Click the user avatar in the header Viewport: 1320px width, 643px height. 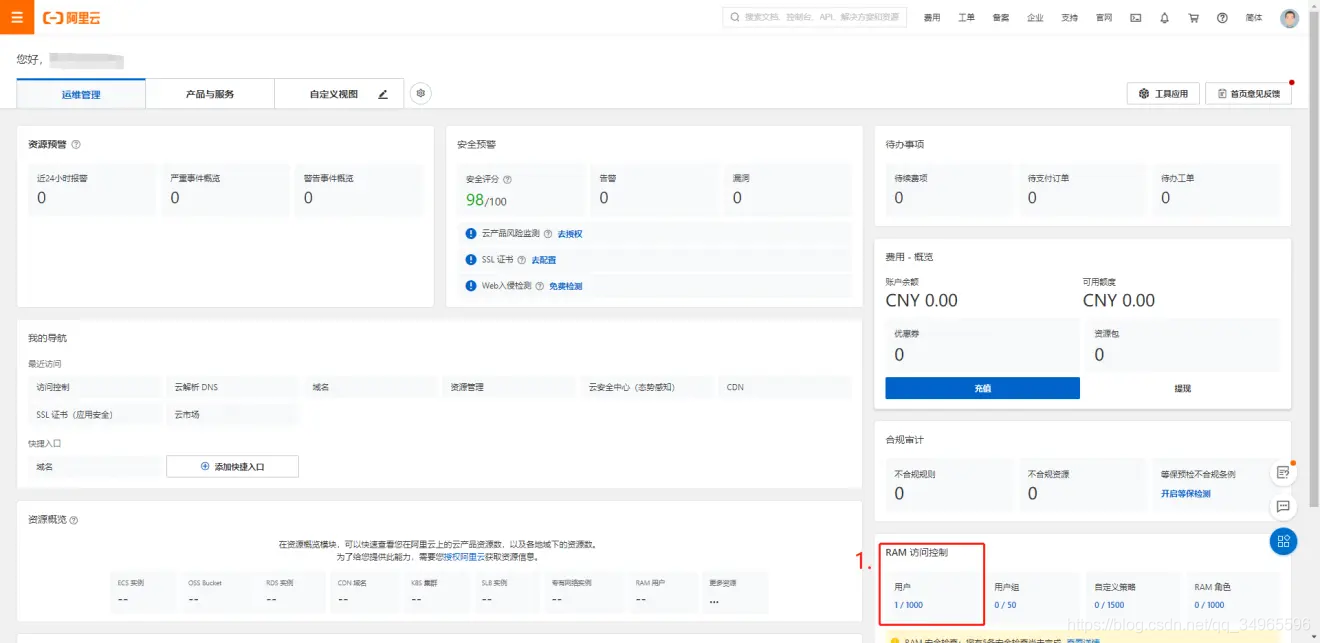pyautogui.click(x=1290, y=18)
